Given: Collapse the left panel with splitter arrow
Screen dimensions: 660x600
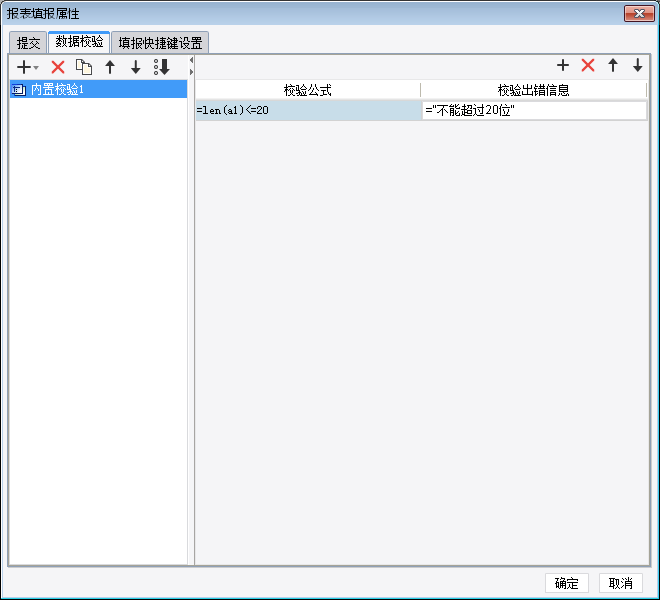Looking at the screenshot, I should (x=191, y=60).
